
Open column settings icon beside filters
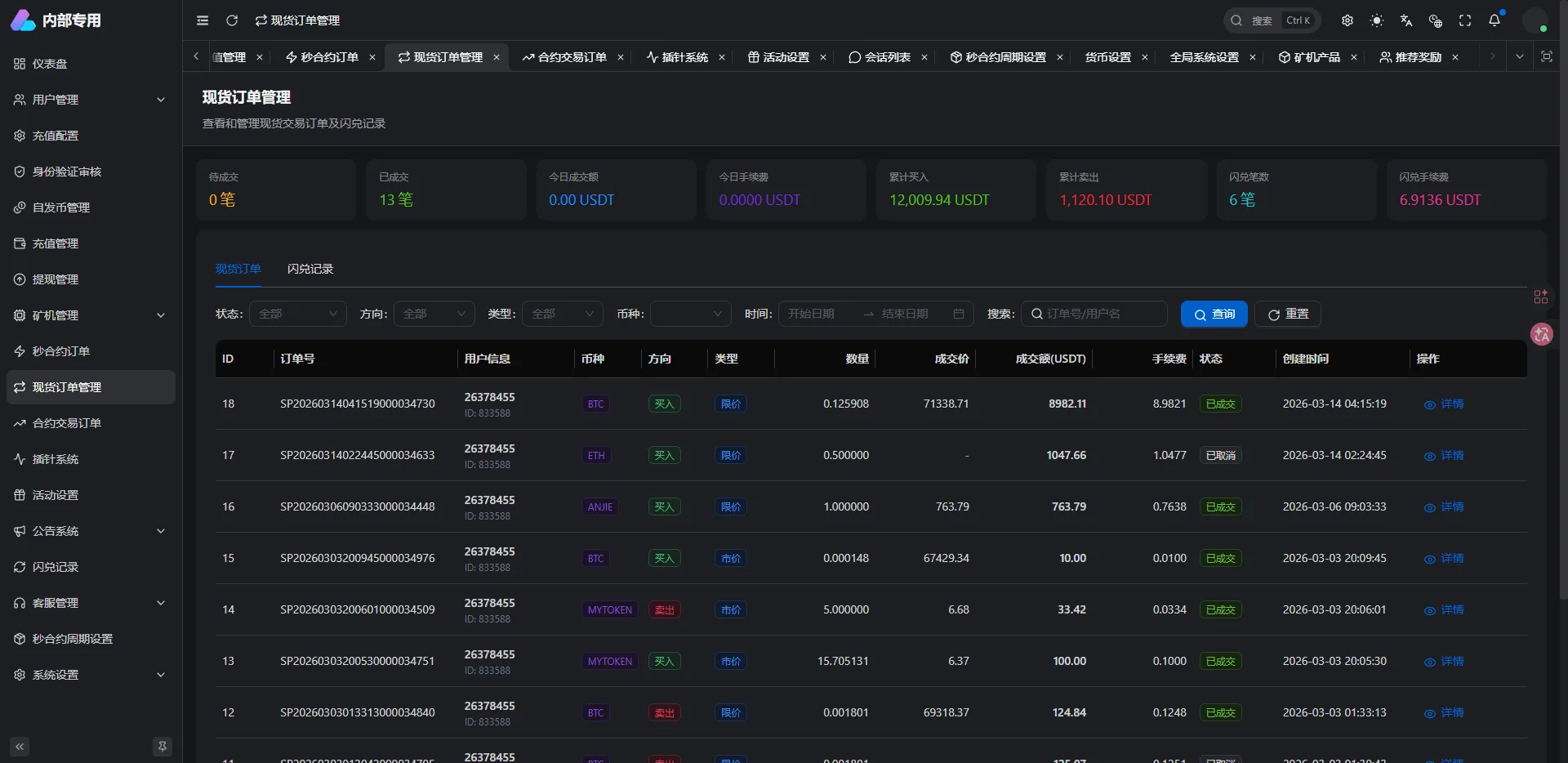[1541, 297]
